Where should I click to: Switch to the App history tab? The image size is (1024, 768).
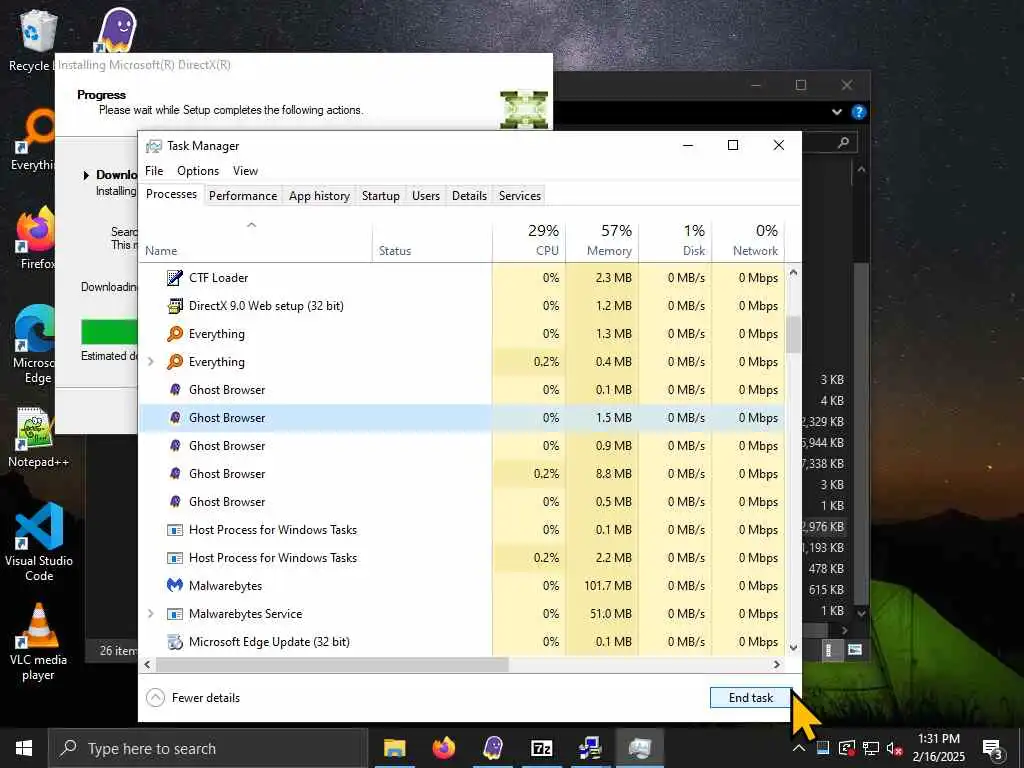tap(319, 196)
